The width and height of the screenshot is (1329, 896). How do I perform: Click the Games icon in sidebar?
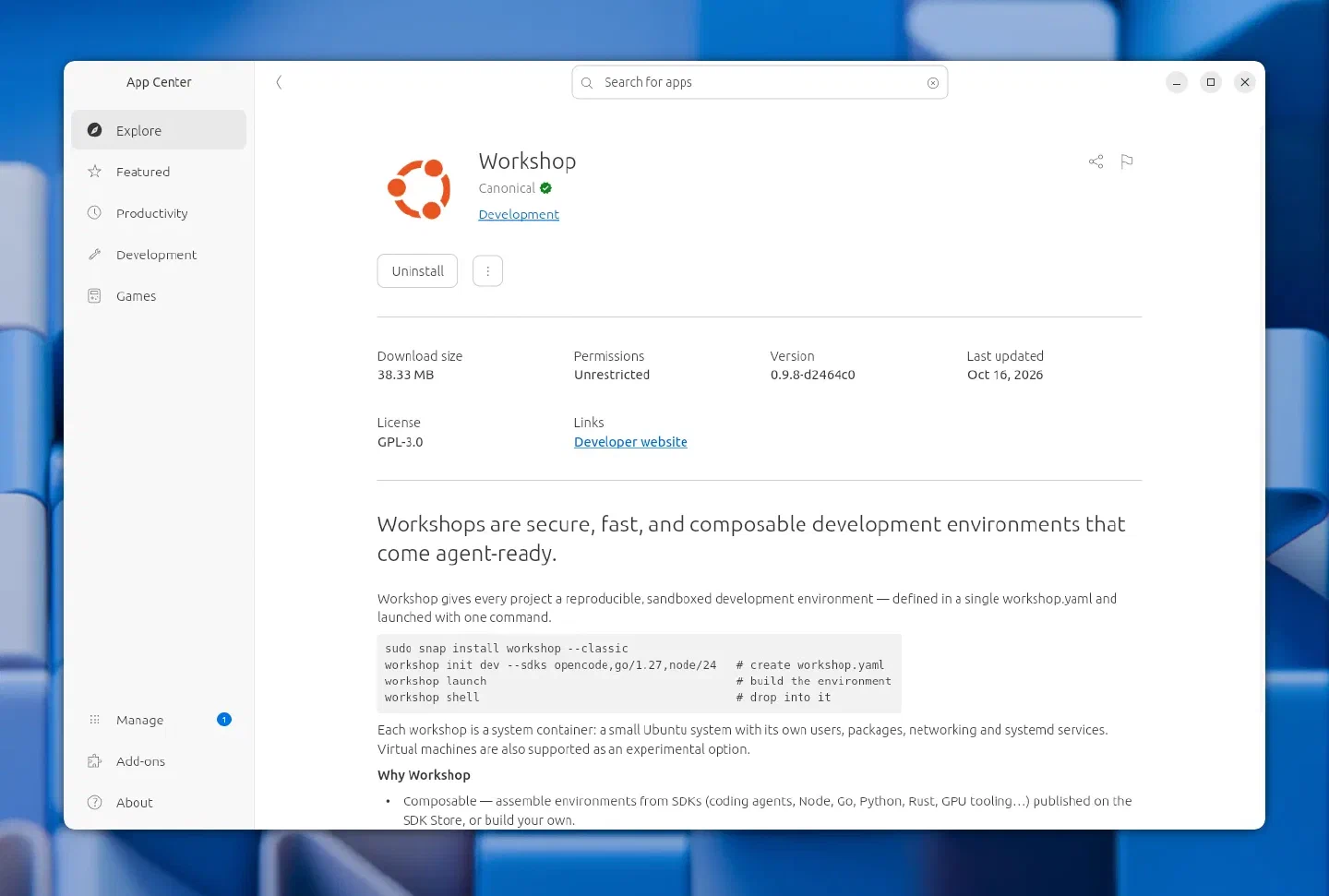pos(94,296)
